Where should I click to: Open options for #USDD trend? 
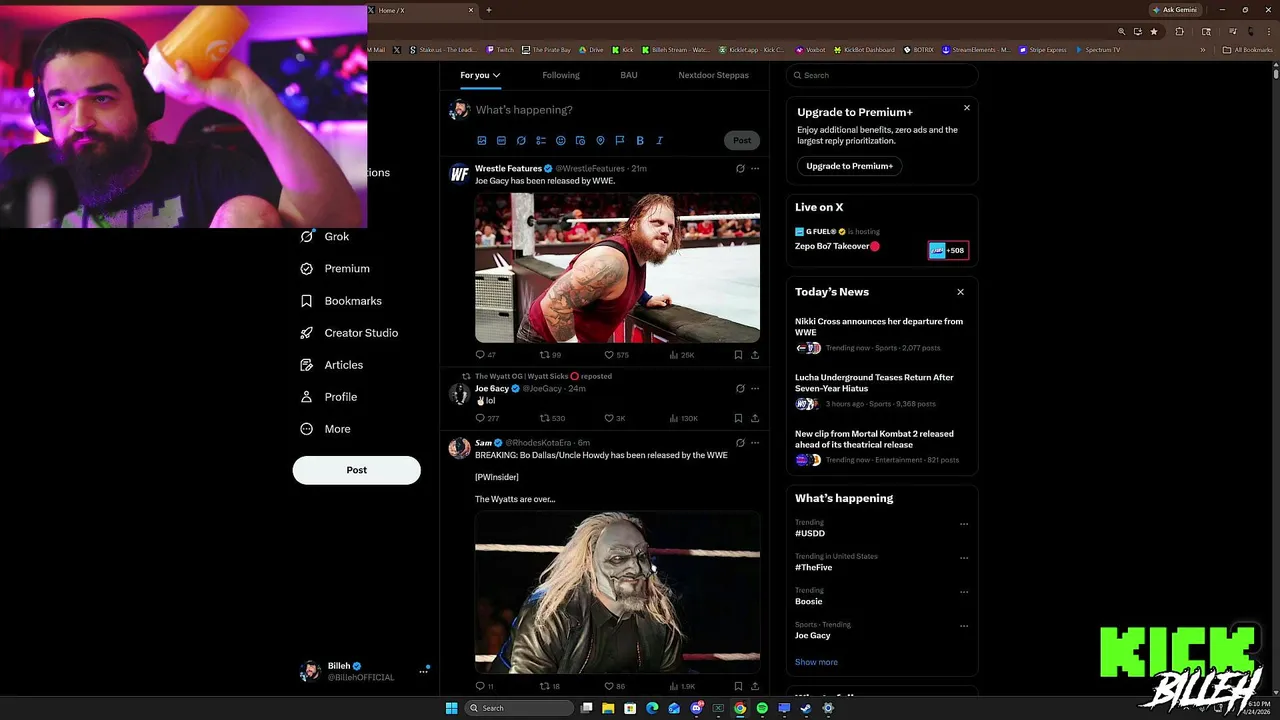[964, 524]
